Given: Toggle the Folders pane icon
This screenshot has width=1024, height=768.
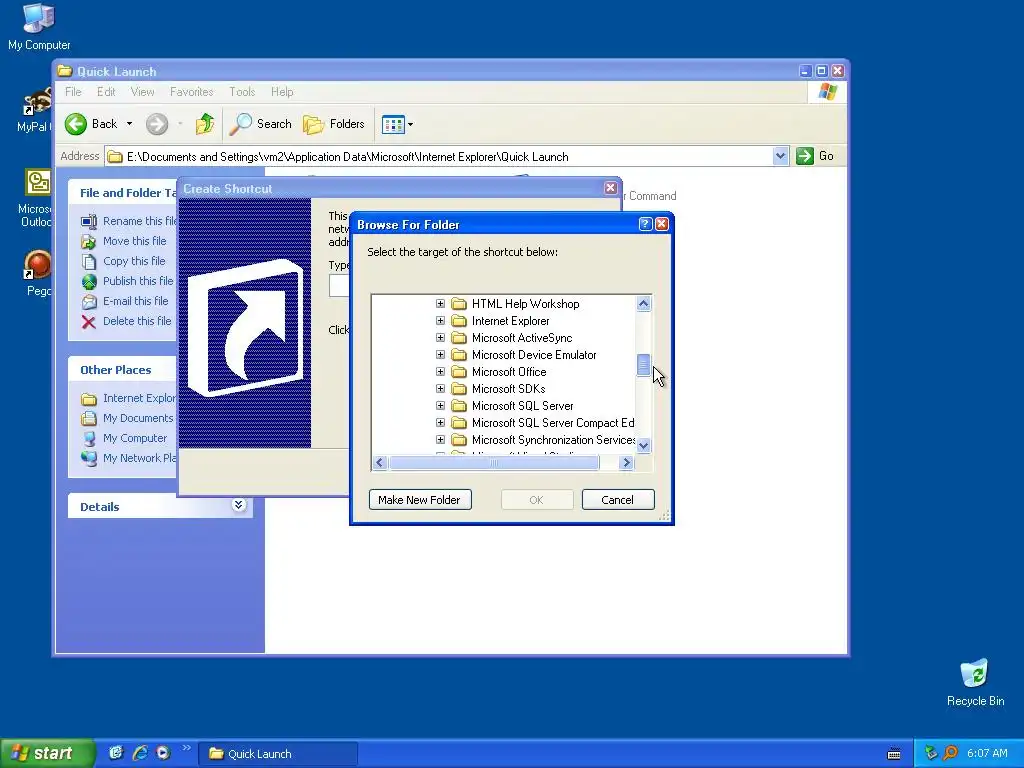Looking at the screenshot, I should coord(313,124).
